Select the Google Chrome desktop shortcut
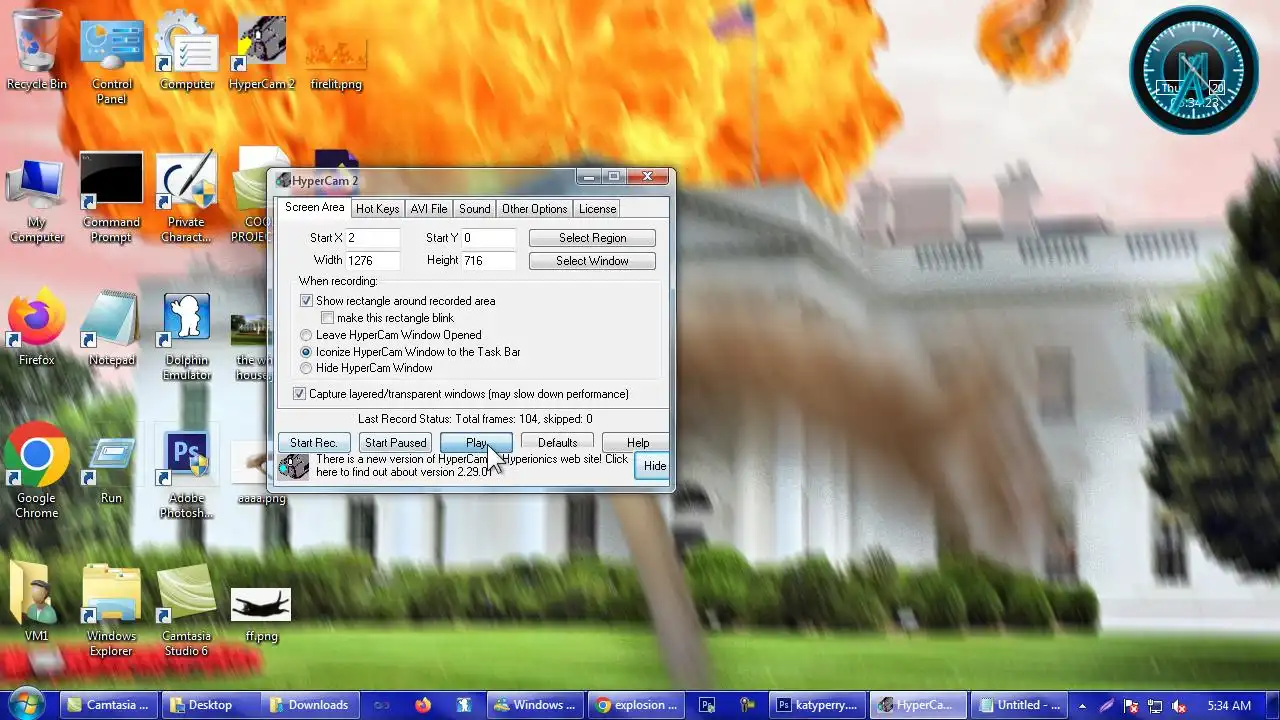Viewport: 1280px width, 720px height. click(x=37, y=472)
